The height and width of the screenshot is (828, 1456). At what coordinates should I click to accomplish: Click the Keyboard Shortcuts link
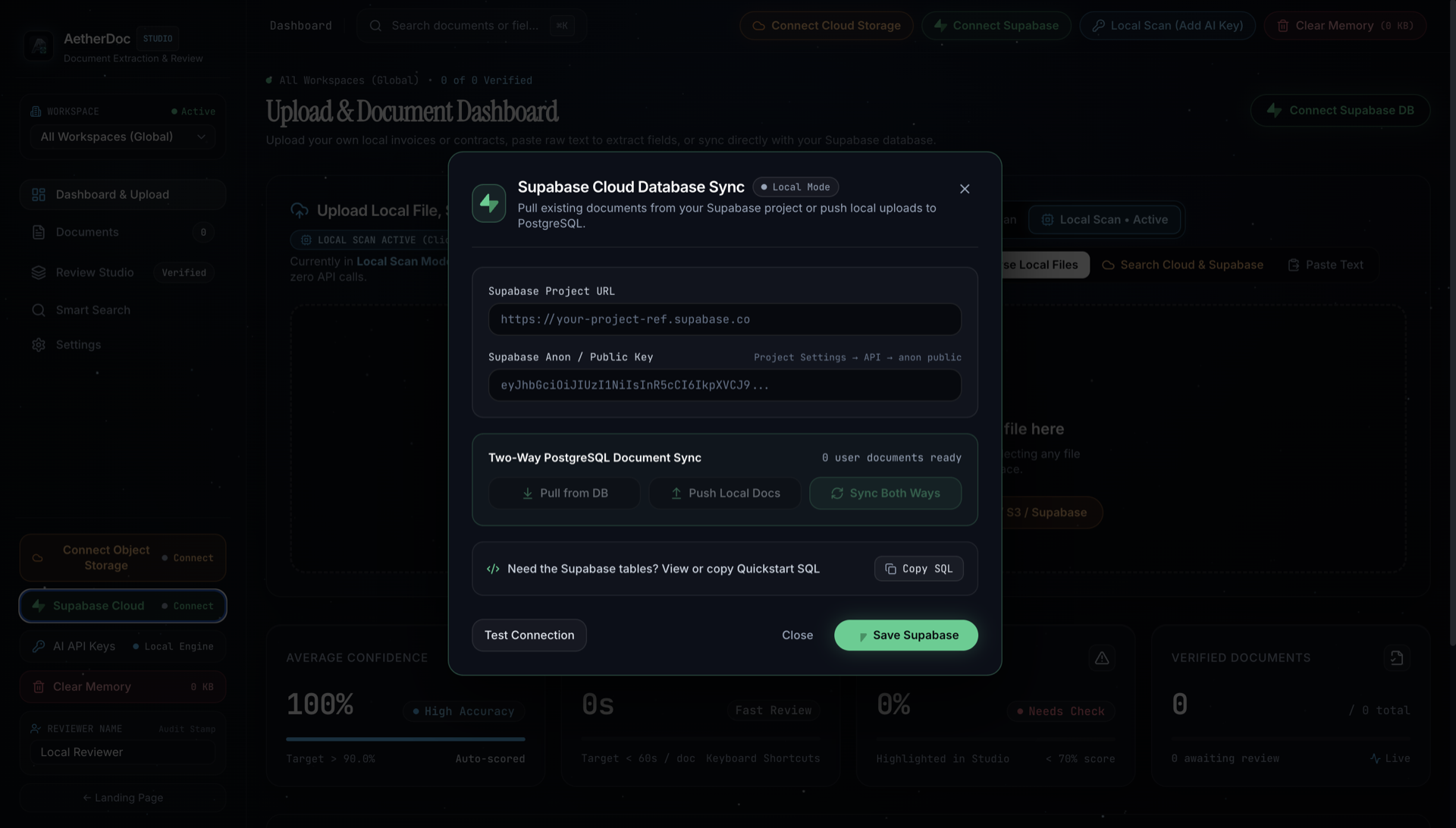coord(763,758)
